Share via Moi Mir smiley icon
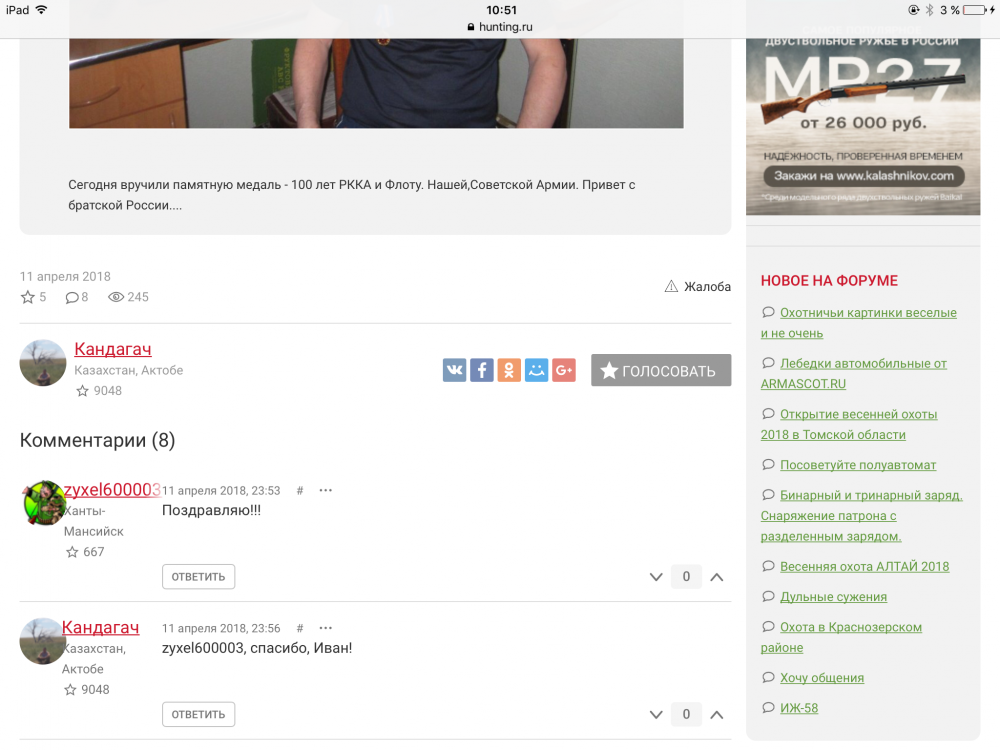1000x750 pixels. [536, 370]
